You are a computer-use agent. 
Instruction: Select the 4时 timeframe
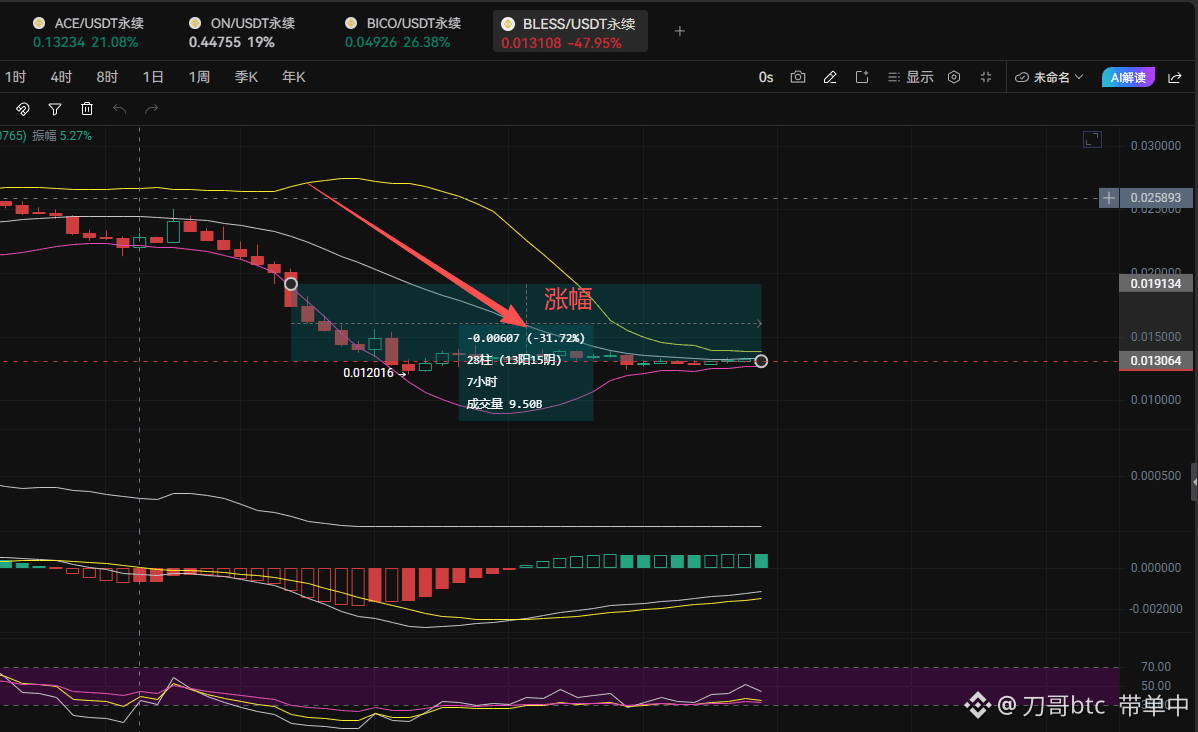[61, 77]
